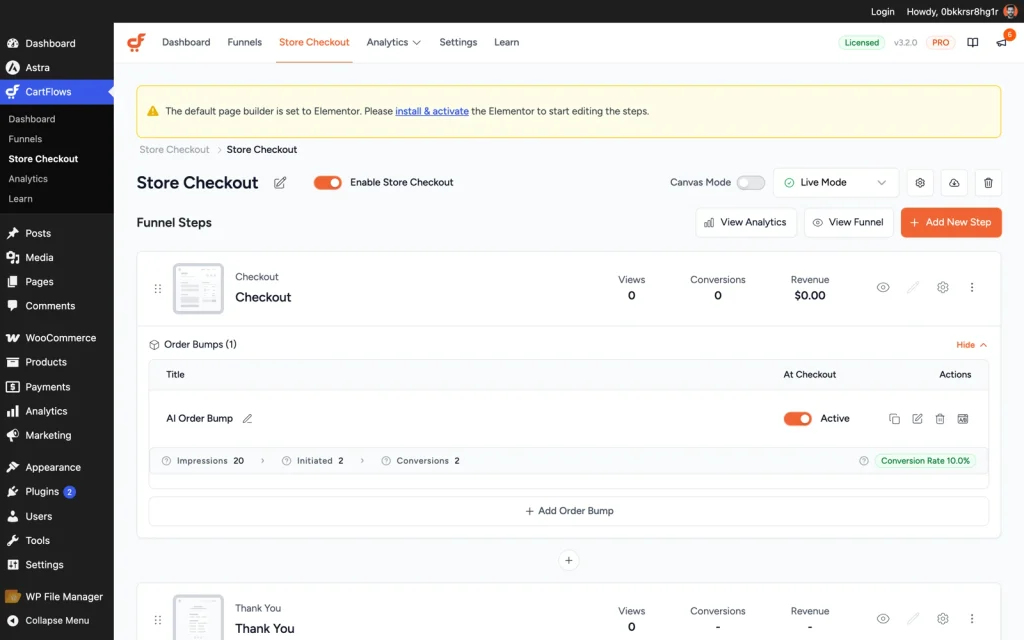Viewport: 1024px width, 640px height.
Task: Preview the Thank You step eye icon
Action: (x=883, y=618)
